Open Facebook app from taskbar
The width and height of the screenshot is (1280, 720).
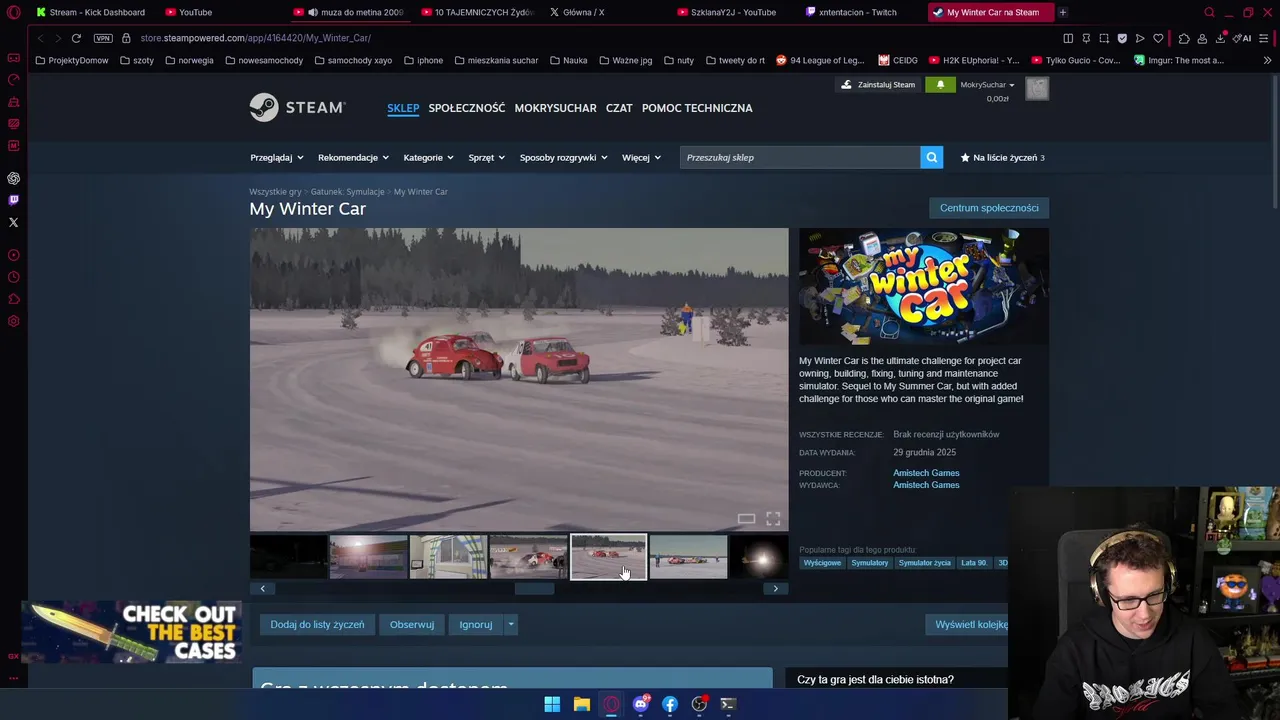coord(670,704)
